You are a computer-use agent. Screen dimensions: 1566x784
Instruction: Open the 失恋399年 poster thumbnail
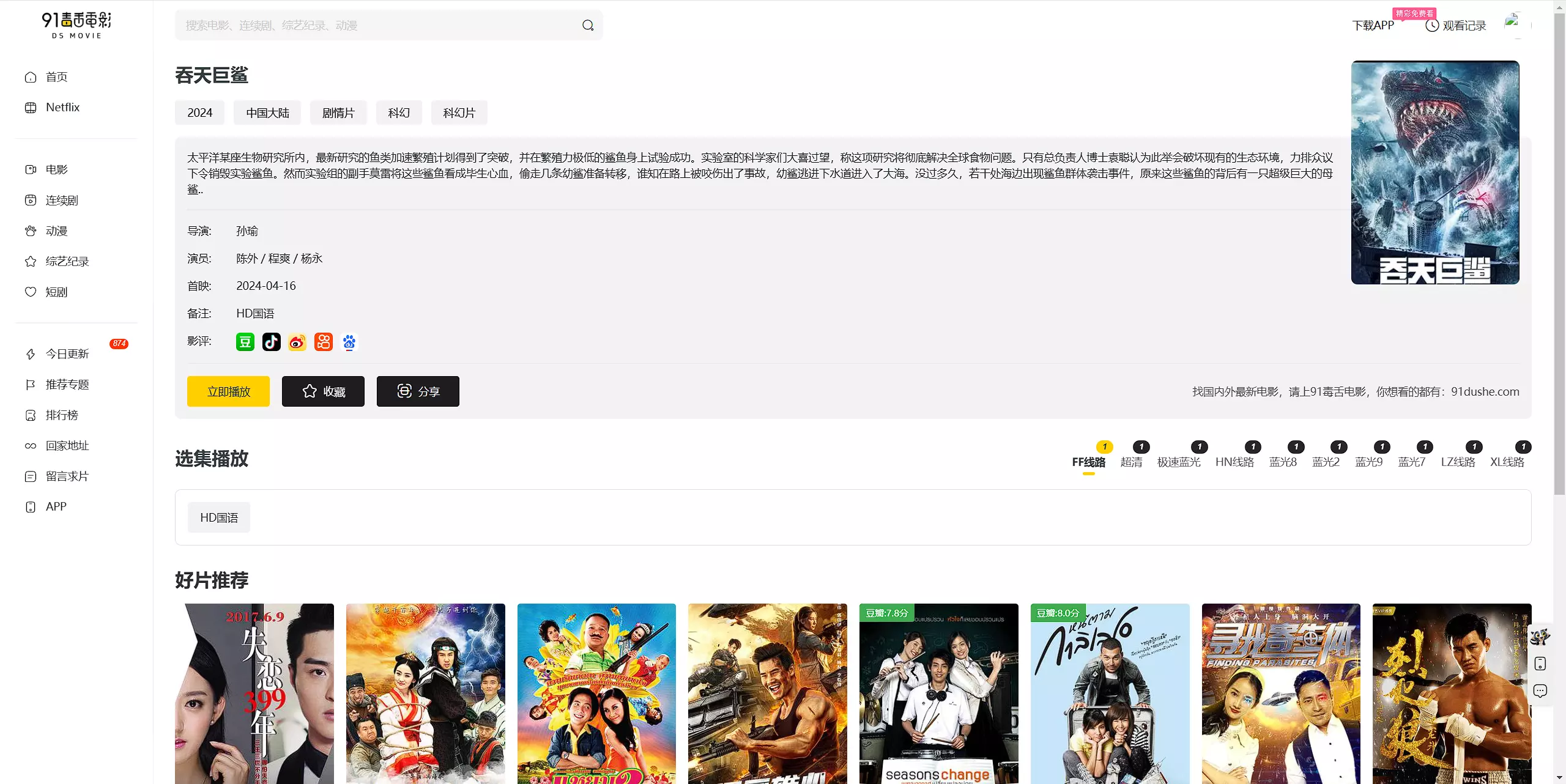point(254,693)
